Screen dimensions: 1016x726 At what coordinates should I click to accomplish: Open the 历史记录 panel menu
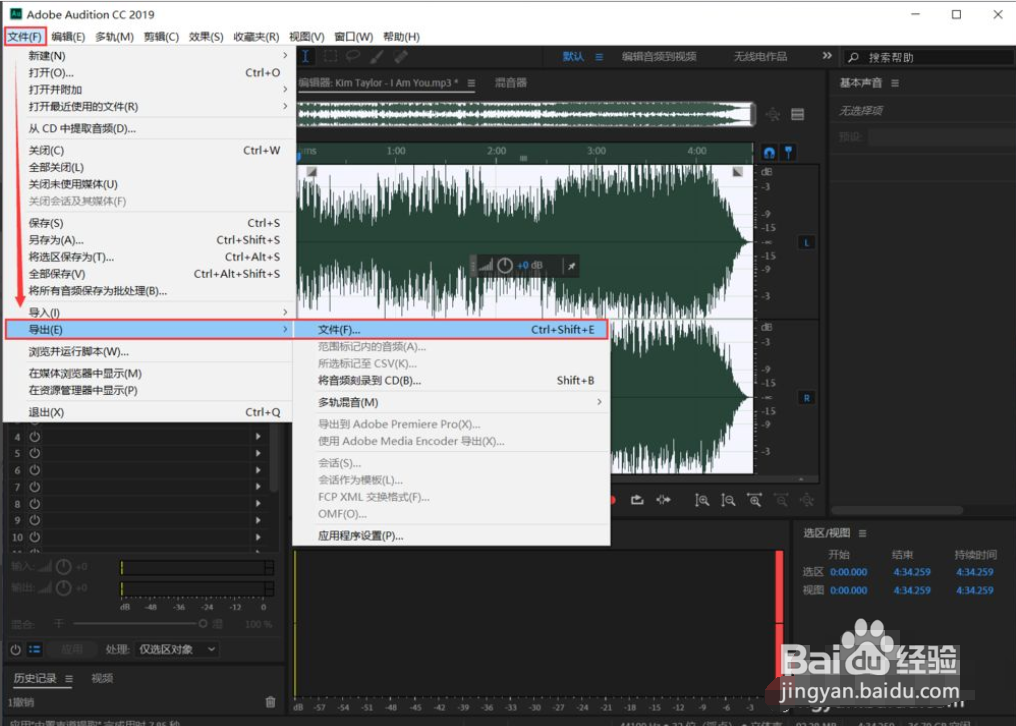point(69,679)
